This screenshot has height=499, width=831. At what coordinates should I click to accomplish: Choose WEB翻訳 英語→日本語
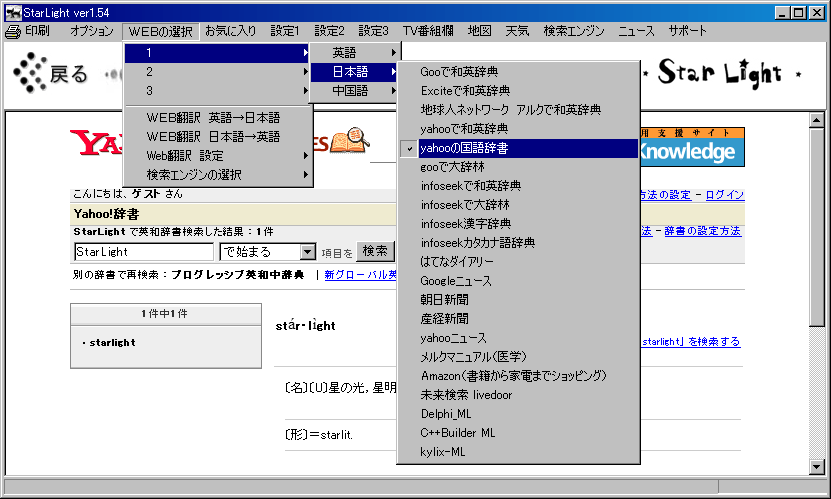pyautogui.click(x=217, y=118)
